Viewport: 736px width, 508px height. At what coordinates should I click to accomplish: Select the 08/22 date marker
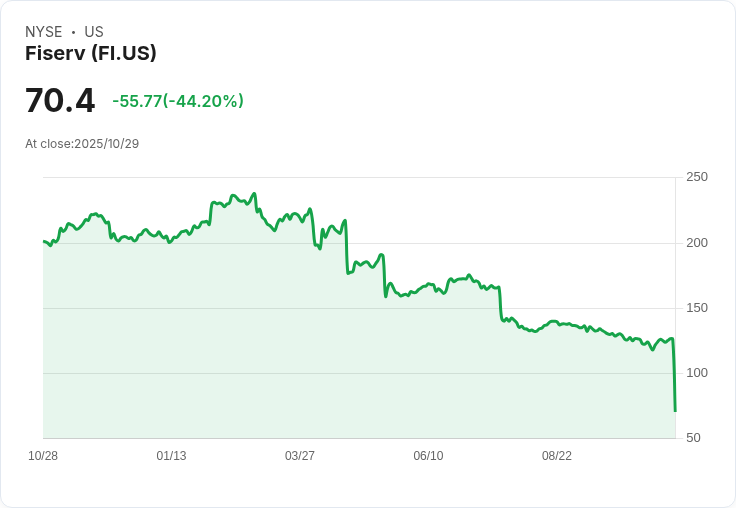pos(557,456)
